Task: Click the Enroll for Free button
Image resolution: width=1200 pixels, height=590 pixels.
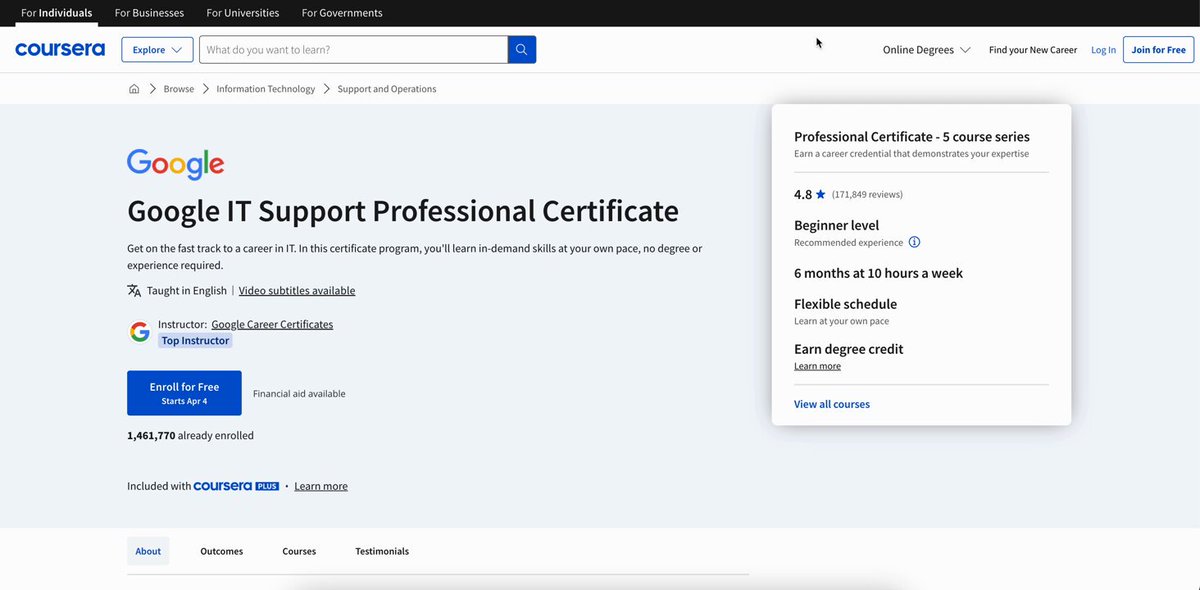Action: (184, 393)
